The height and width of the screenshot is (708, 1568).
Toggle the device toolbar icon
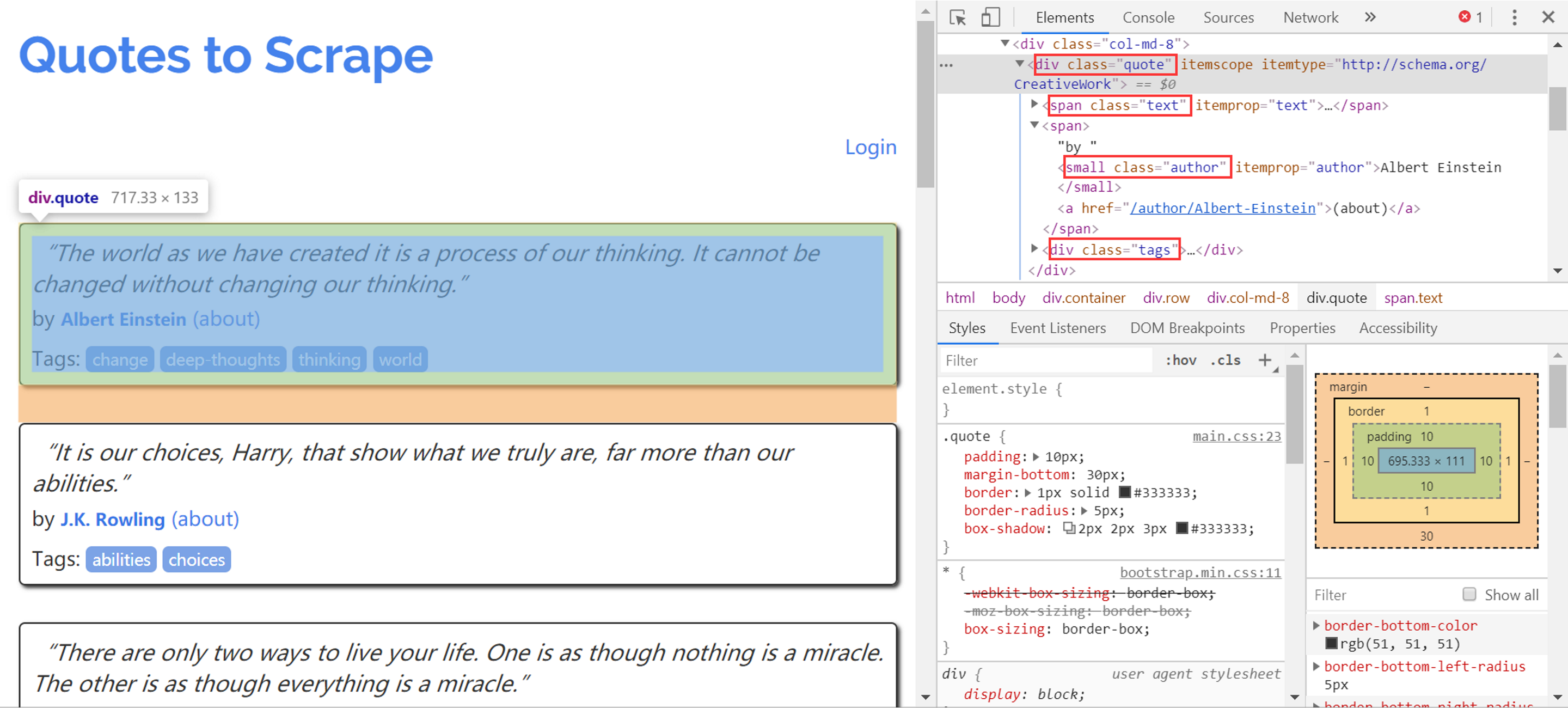coord(990,17)
